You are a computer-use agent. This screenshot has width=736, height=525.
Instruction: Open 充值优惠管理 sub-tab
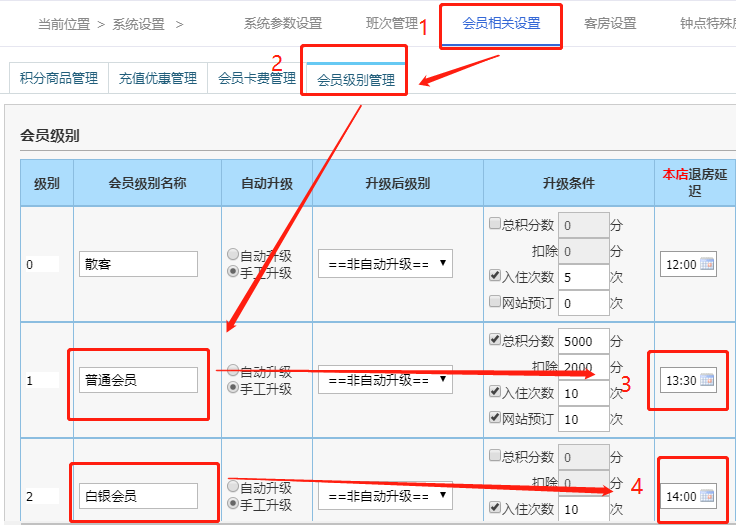pos(158,78)
